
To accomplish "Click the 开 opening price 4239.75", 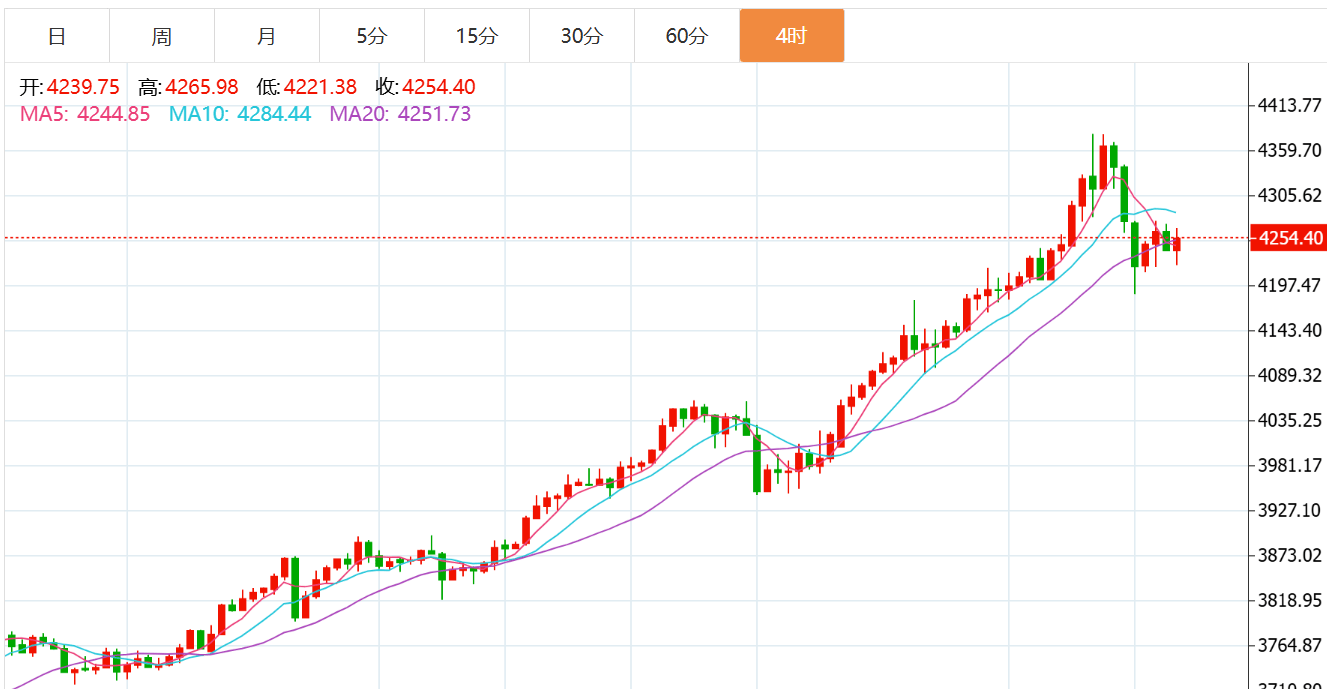I will [83, 87].
